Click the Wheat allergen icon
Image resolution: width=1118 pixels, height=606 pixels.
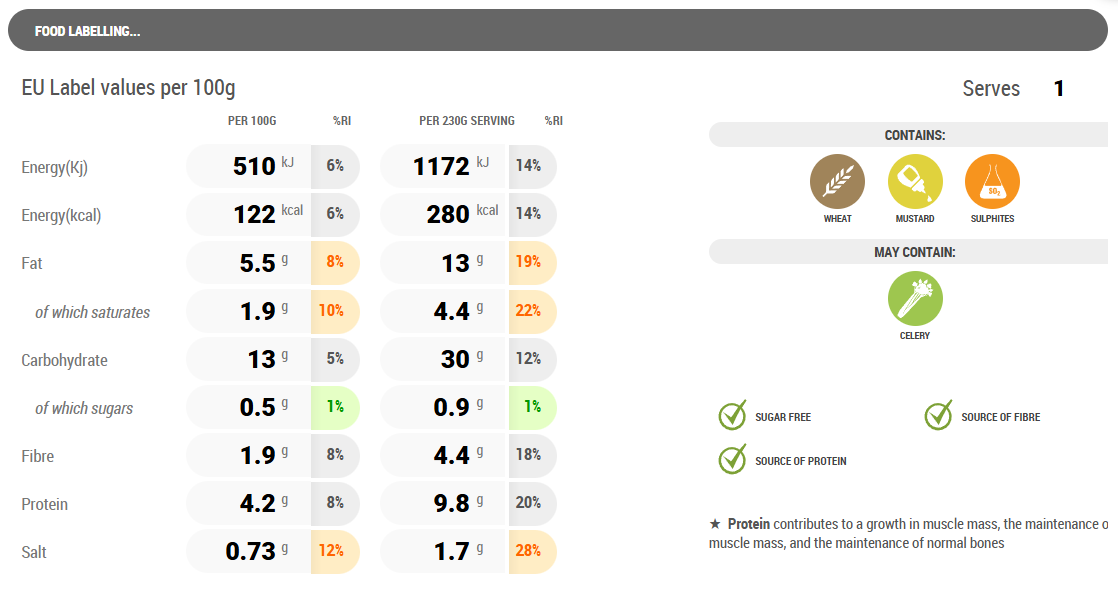(x=837, y=182)
